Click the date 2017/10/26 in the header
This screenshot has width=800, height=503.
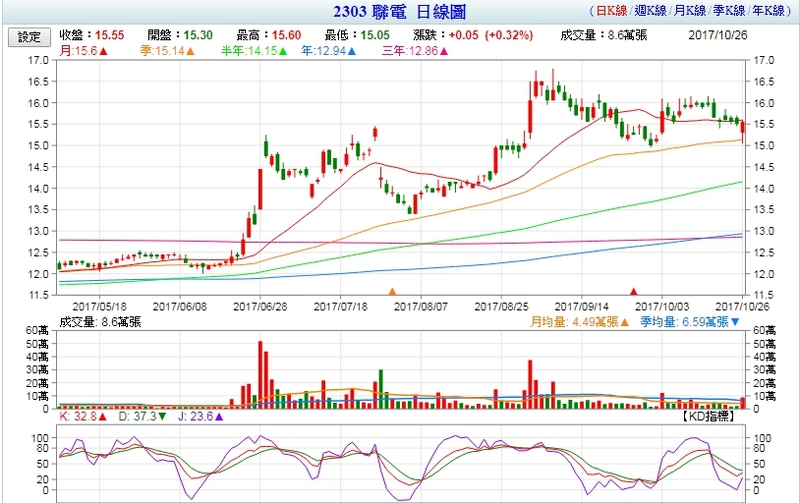(717, 35)
